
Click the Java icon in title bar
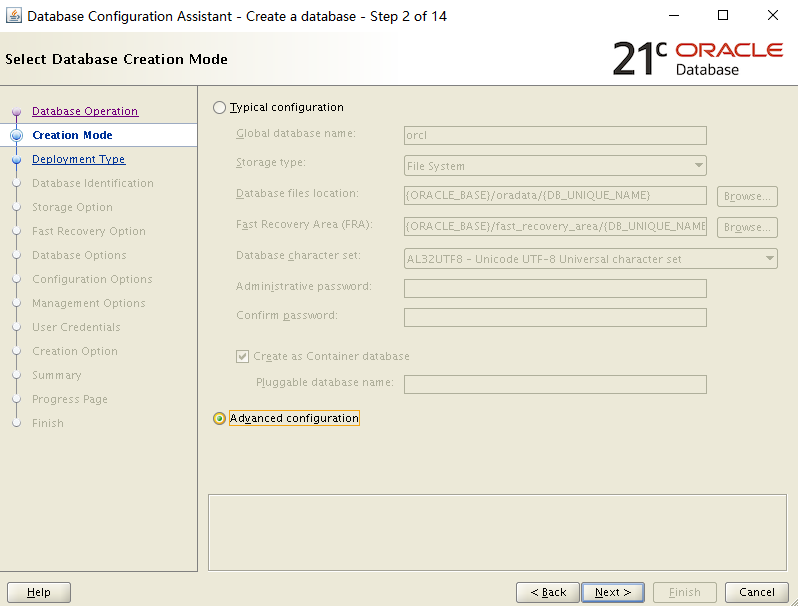tap(14, 15)
